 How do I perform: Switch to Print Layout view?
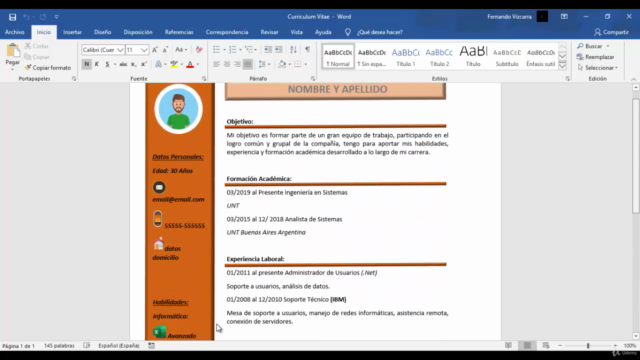(527, 345)
